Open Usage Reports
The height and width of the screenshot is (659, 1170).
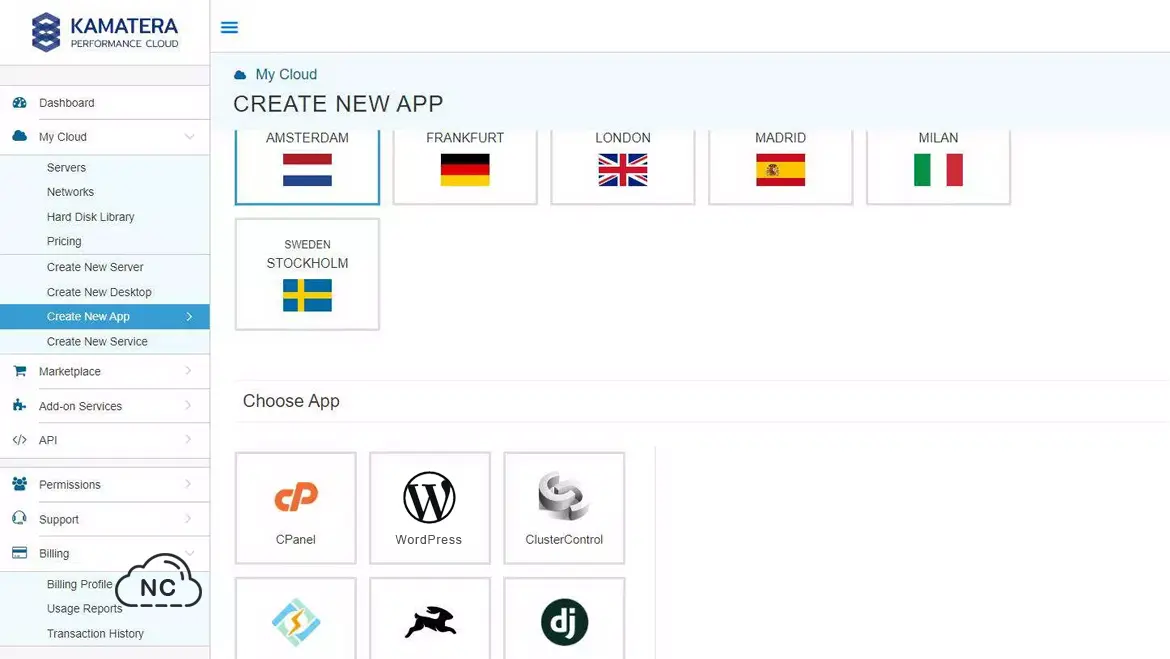click(84, 609)
